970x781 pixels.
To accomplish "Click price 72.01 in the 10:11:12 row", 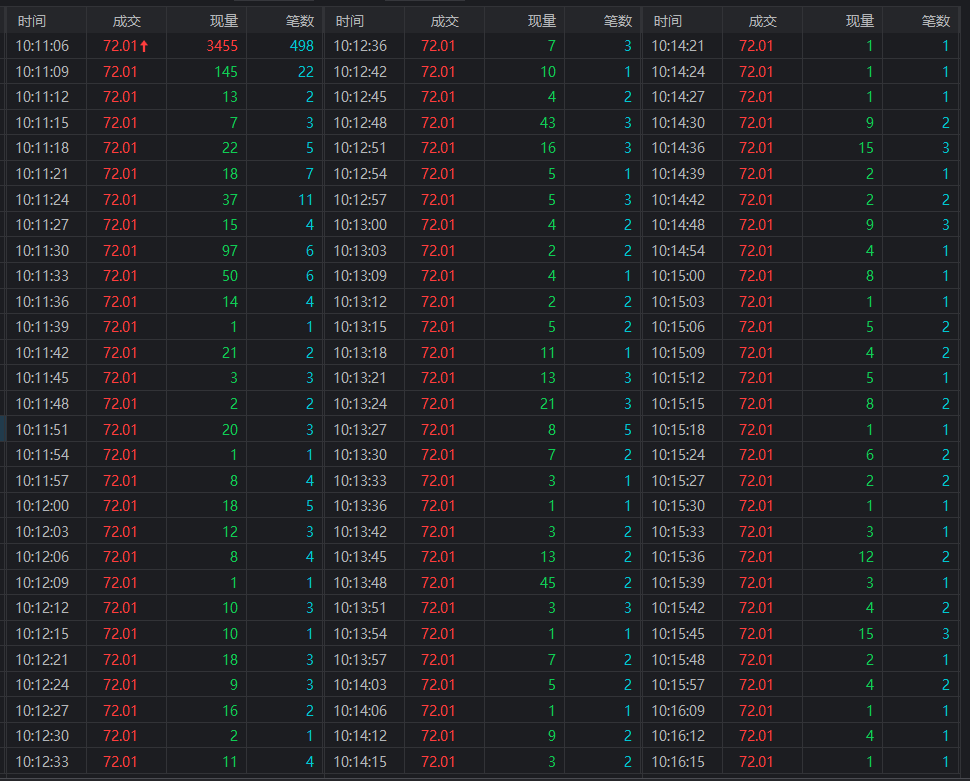I will (x=120, y=97).
